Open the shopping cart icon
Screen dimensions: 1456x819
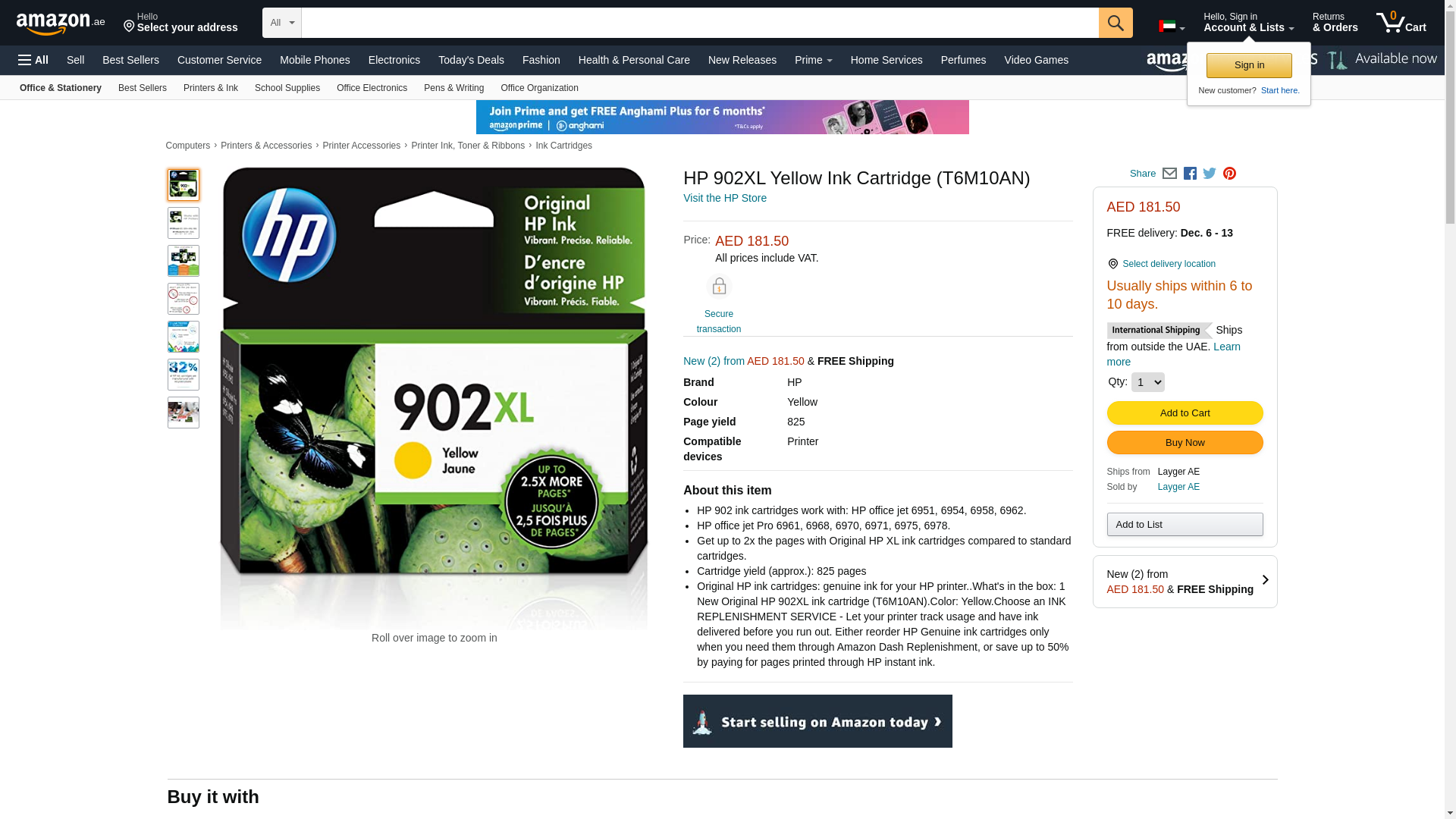click(x=1401, y=22)
